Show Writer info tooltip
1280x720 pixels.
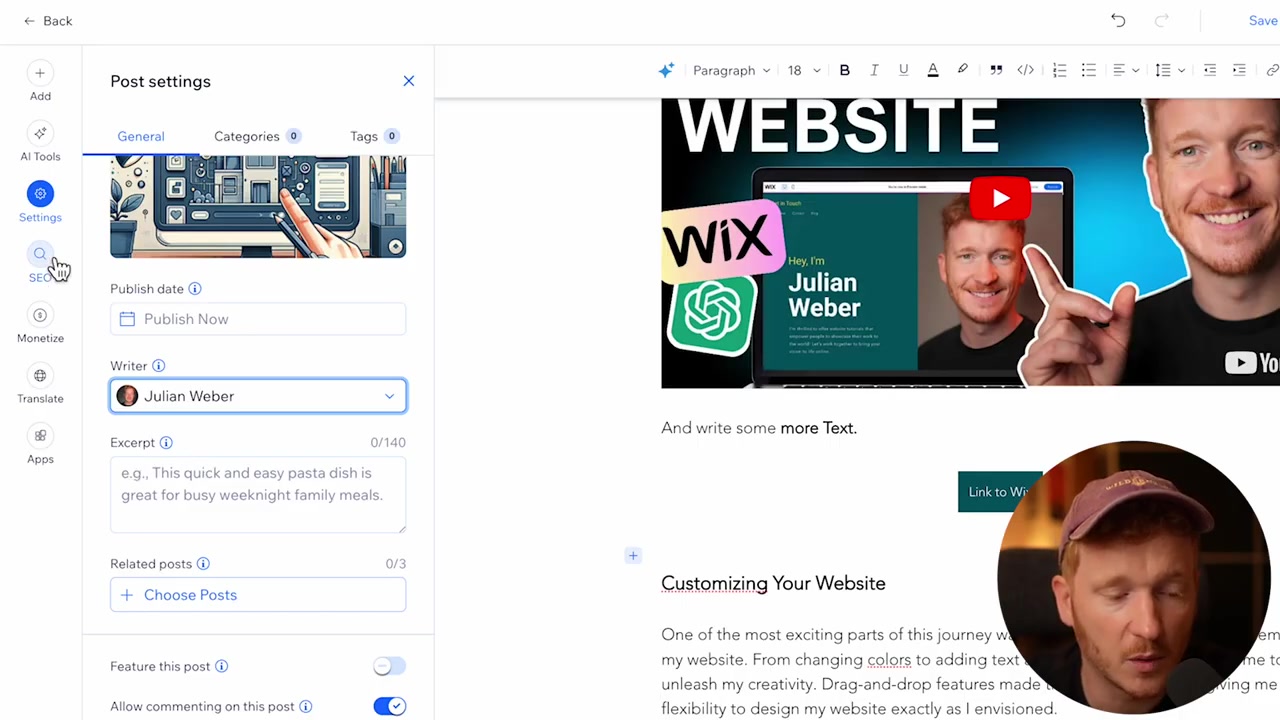tap(158, 366)
